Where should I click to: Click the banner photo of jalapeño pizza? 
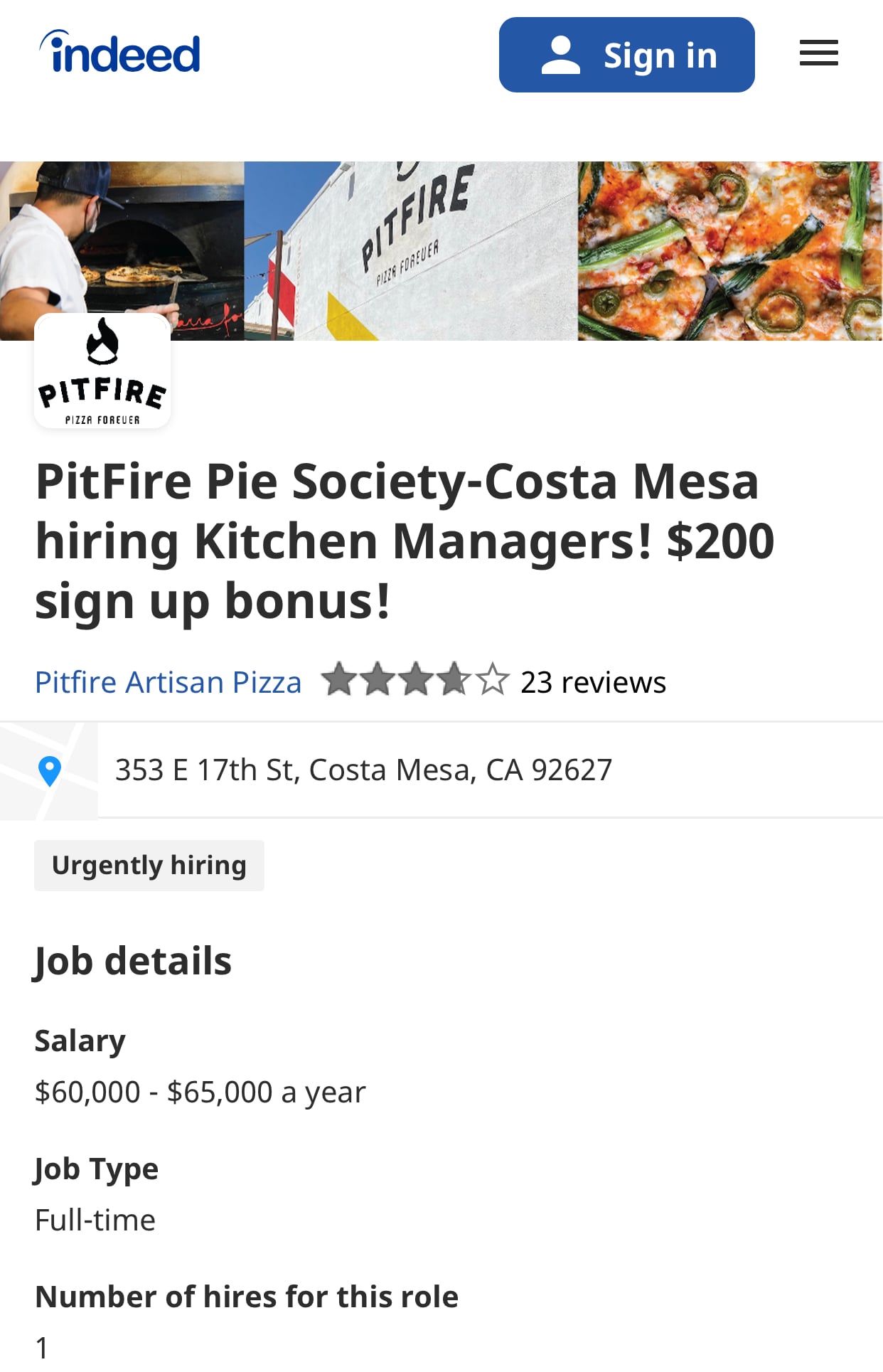[729, 250]
